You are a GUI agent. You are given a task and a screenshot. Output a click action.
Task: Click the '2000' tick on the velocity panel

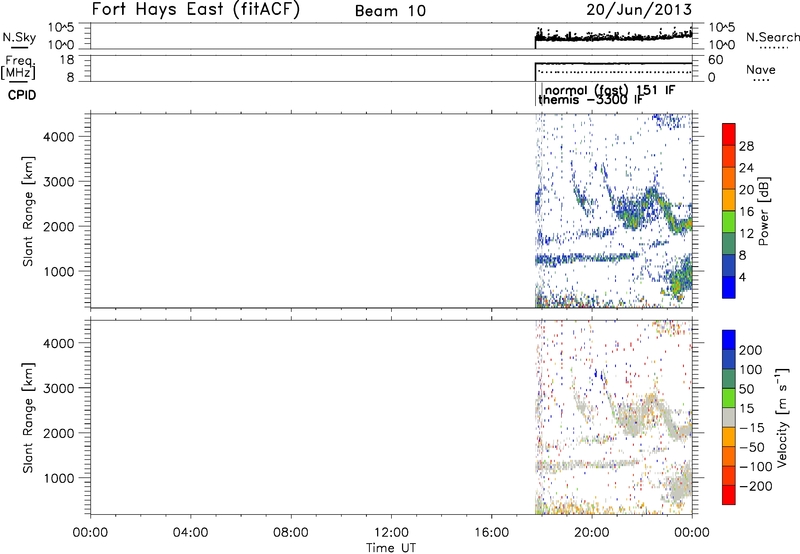click(x=59, y=433)
